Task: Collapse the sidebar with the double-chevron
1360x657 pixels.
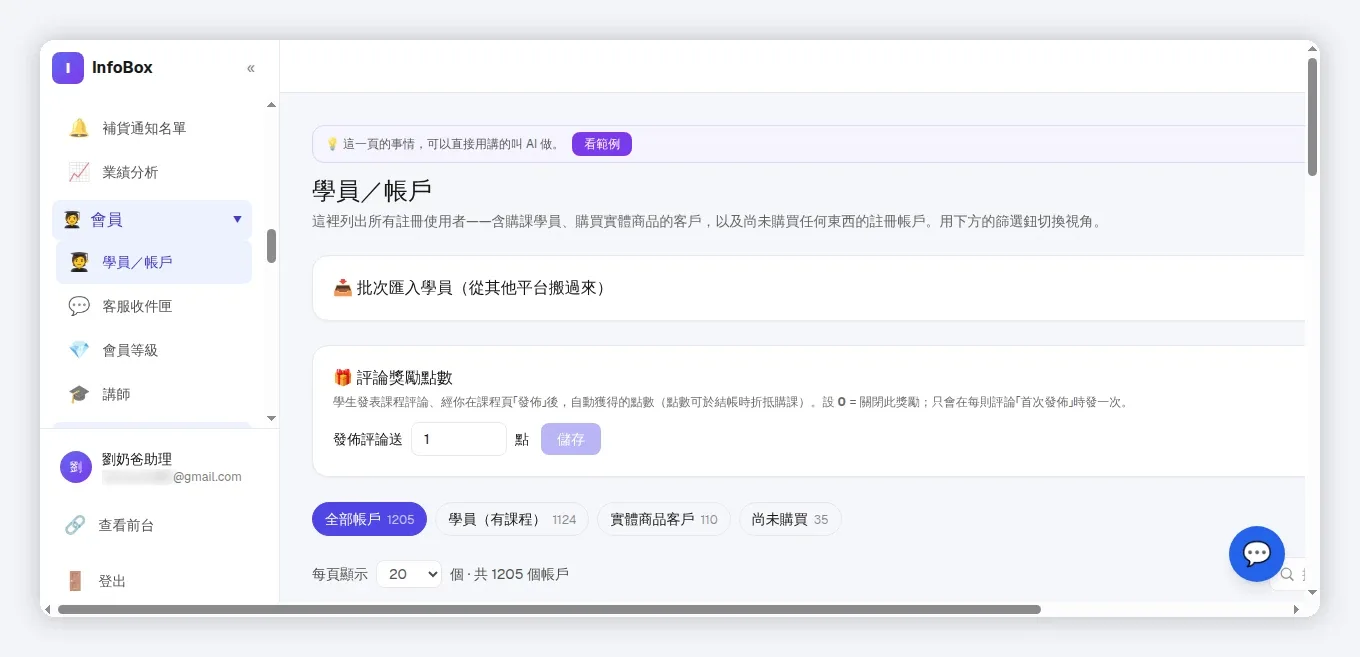Action: (x=251, y=68)
